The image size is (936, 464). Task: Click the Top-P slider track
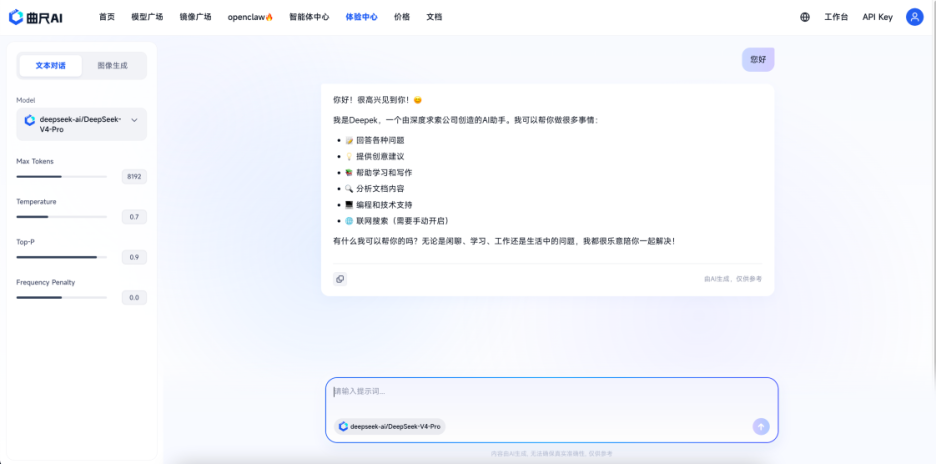click(61, 257)
